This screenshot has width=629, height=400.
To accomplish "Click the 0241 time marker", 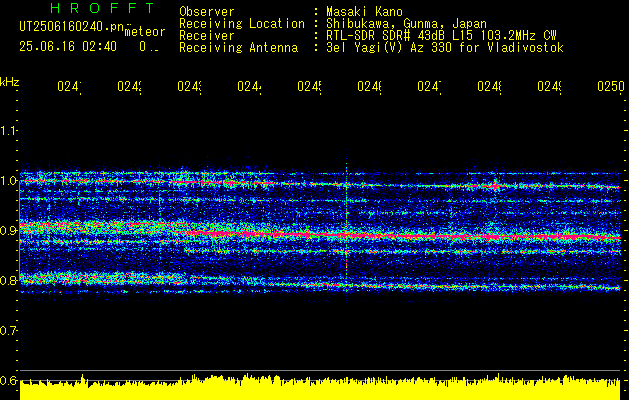I will 69,86.
